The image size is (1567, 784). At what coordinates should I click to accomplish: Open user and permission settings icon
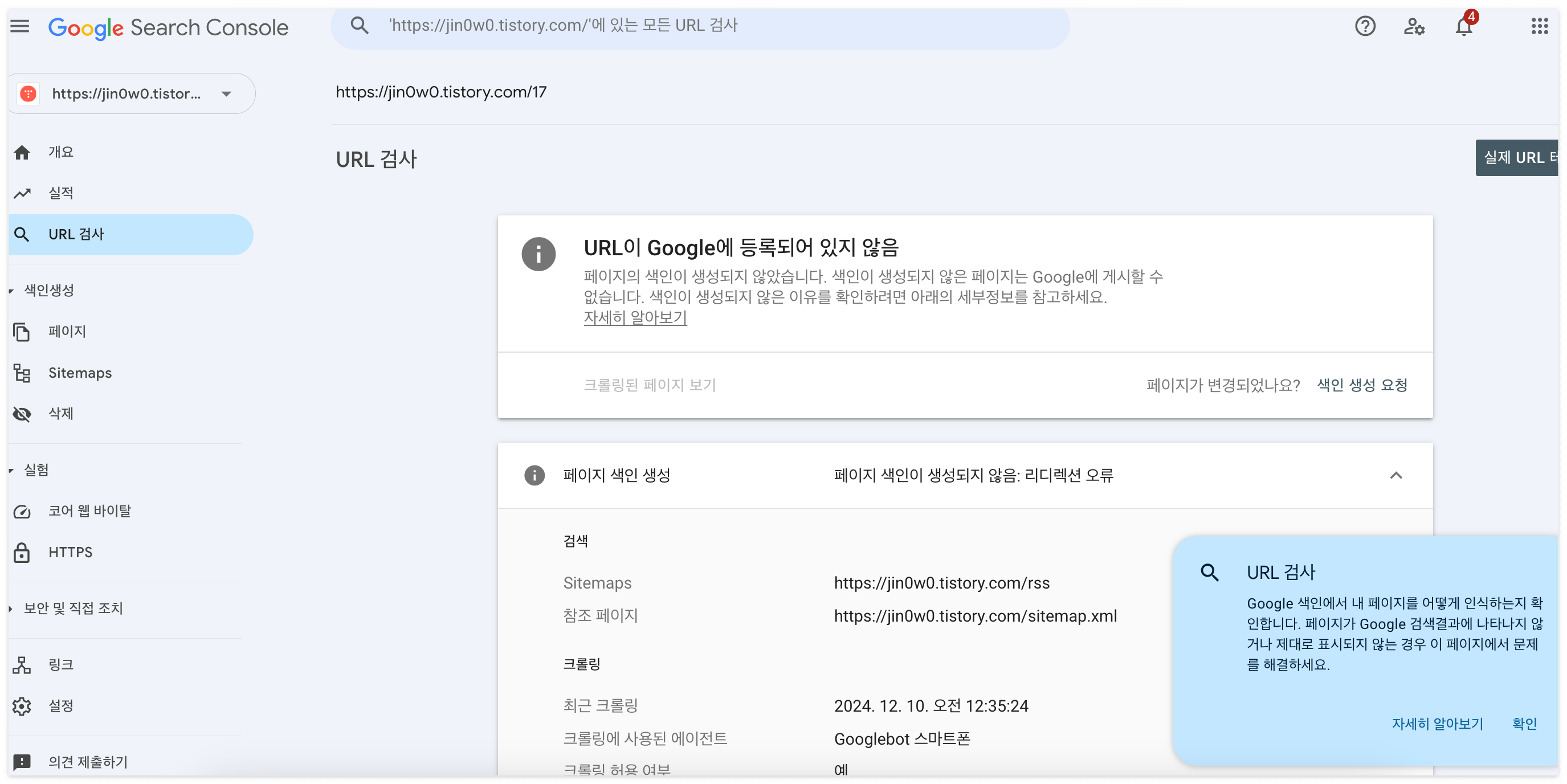click(x=1414, y=26)
